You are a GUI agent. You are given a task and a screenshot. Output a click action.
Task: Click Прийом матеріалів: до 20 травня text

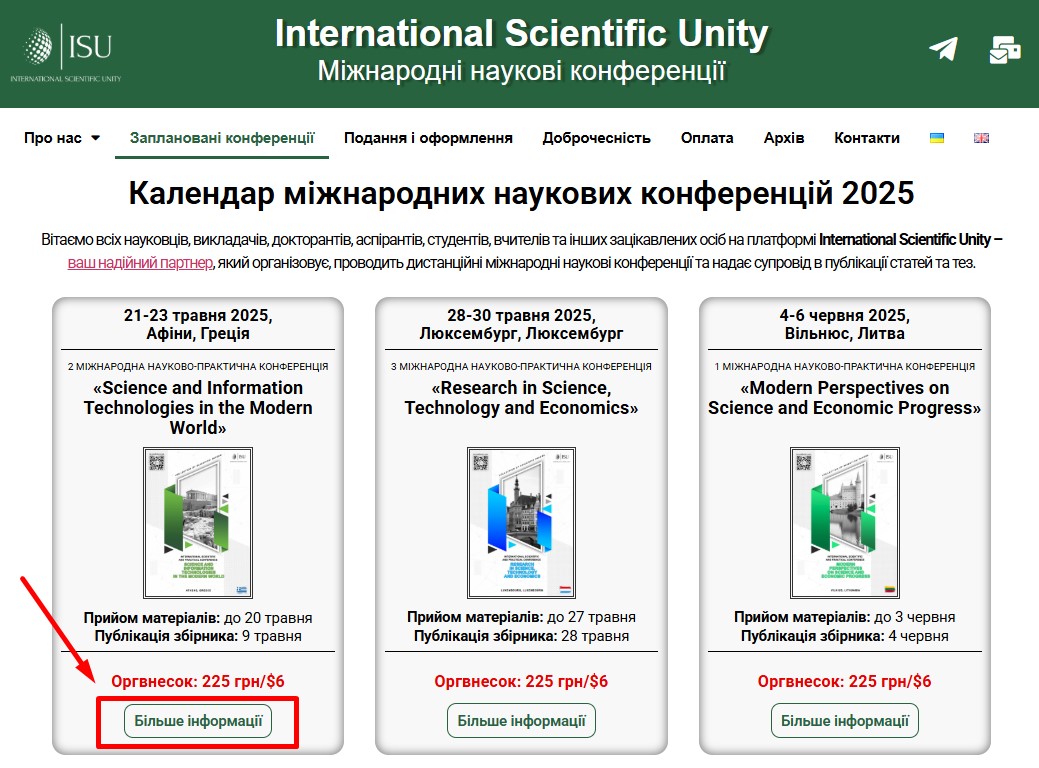click(198, 618)
